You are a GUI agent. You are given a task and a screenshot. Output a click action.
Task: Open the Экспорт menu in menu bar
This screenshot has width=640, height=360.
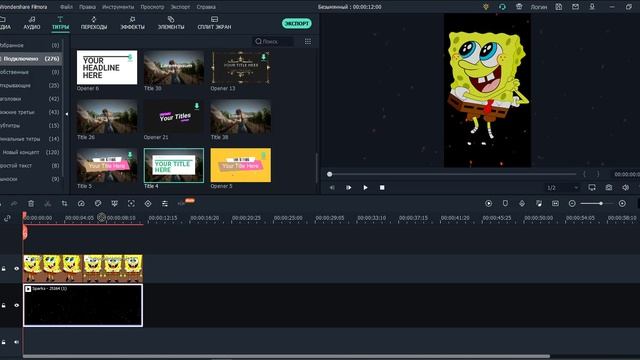[x=180, y=7]
